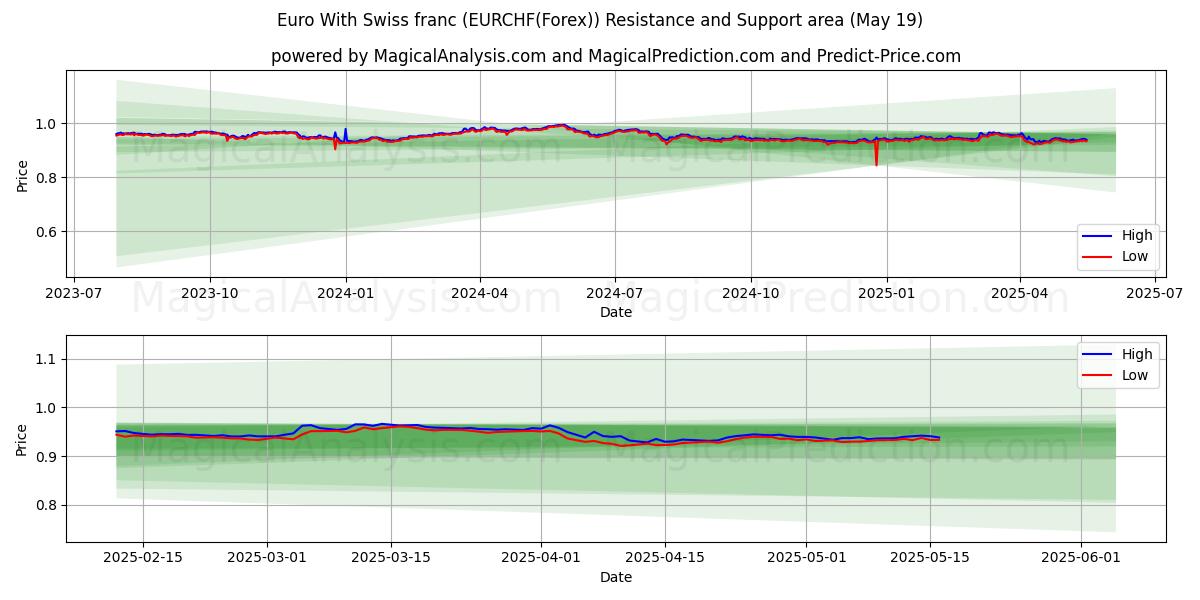Click the '2023-07' x-axis label
1200x600 pixels.
tap(75, 294)
